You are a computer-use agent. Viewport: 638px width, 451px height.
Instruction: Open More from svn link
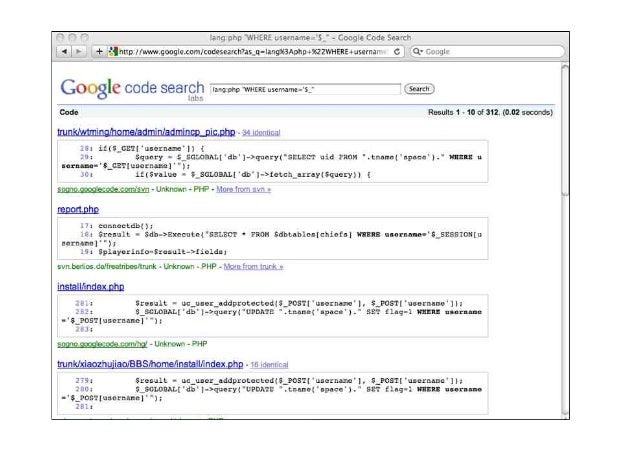point(243,189)
